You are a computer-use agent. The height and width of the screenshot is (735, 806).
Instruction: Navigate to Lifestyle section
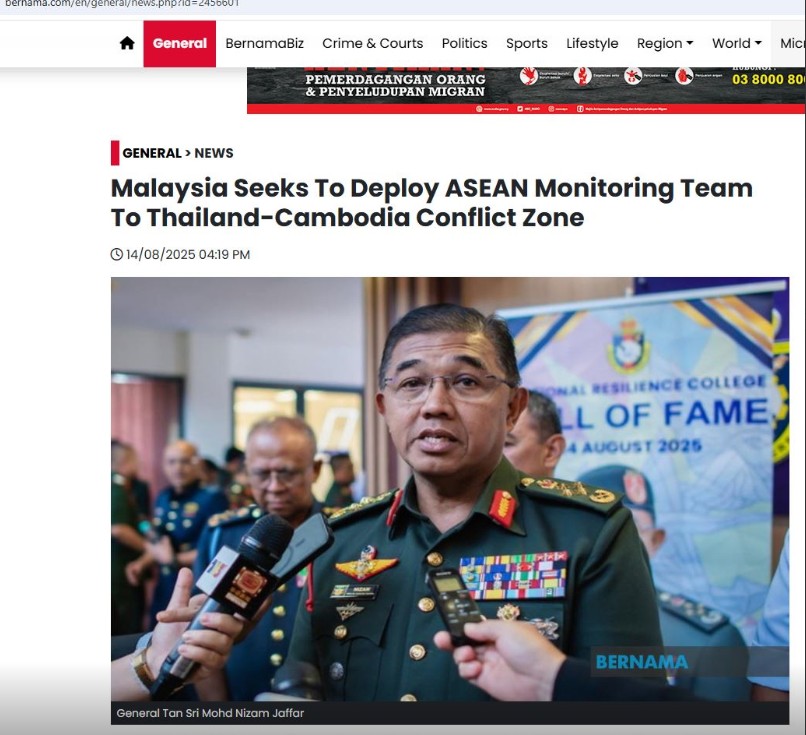tap(592, 44)
